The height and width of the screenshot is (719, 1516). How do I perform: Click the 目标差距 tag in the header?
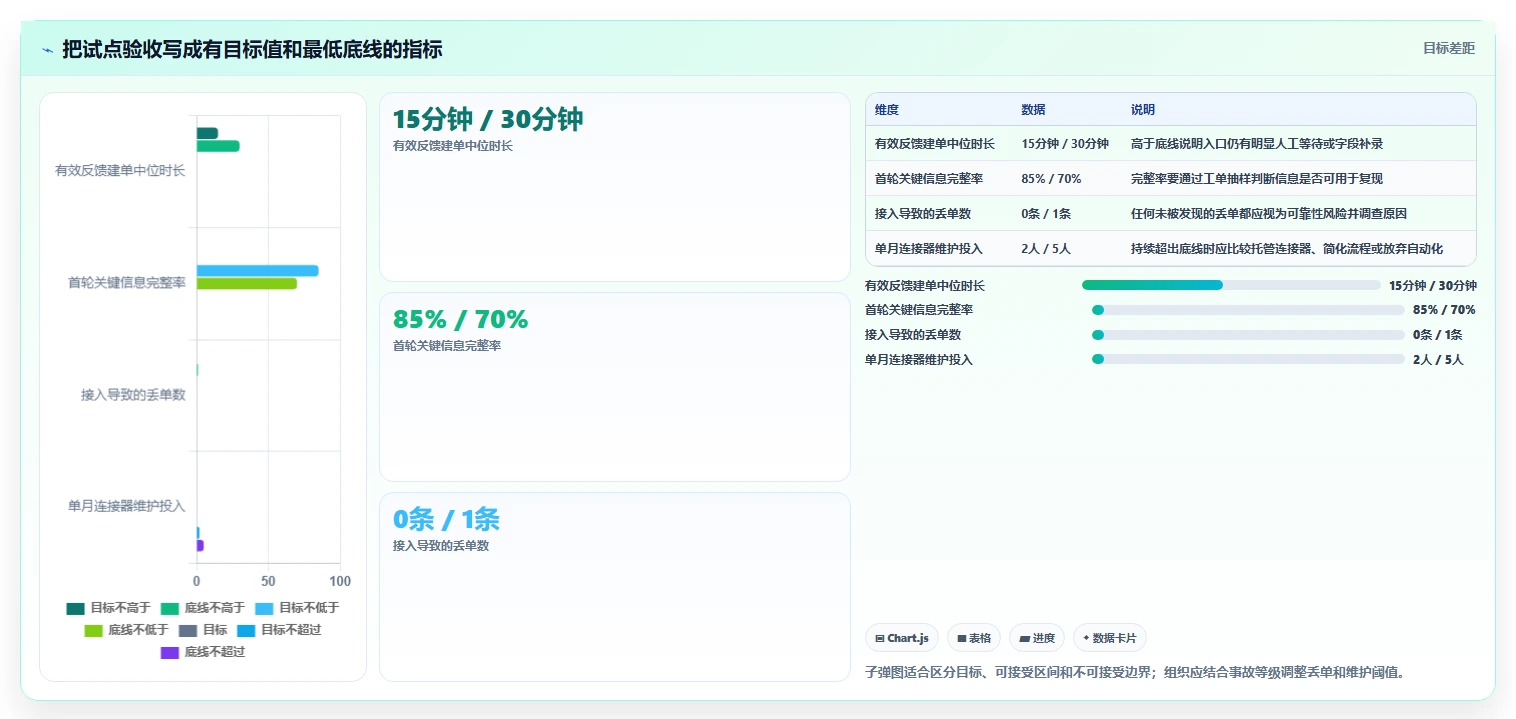(x=1449, y=48)
